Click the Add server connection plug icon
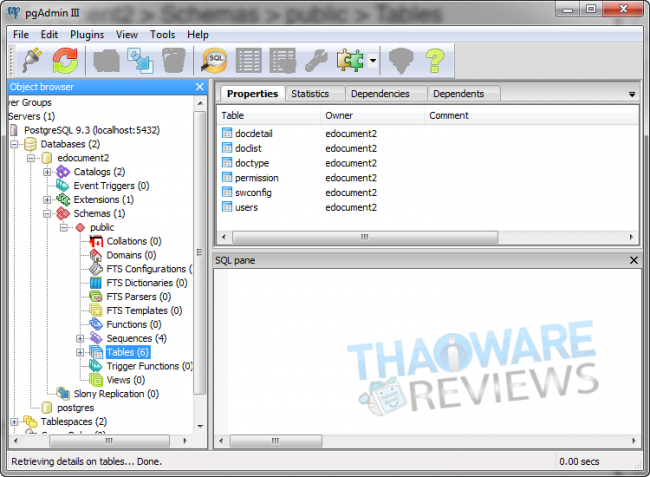Viewport: 650px width, 477px height. [x=32, y=61]
